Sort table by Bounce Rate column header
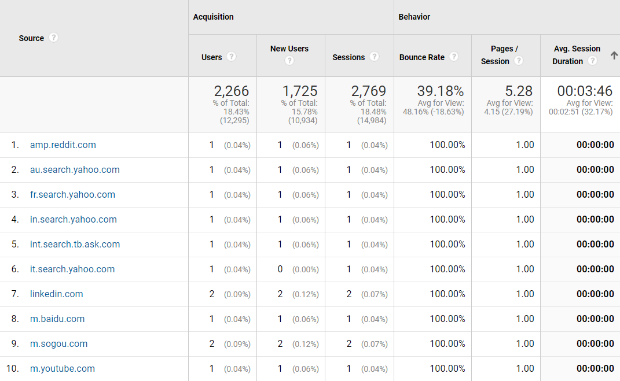This screenshot has height=381, width=620. pyautogui.click(x=422, y=57)
